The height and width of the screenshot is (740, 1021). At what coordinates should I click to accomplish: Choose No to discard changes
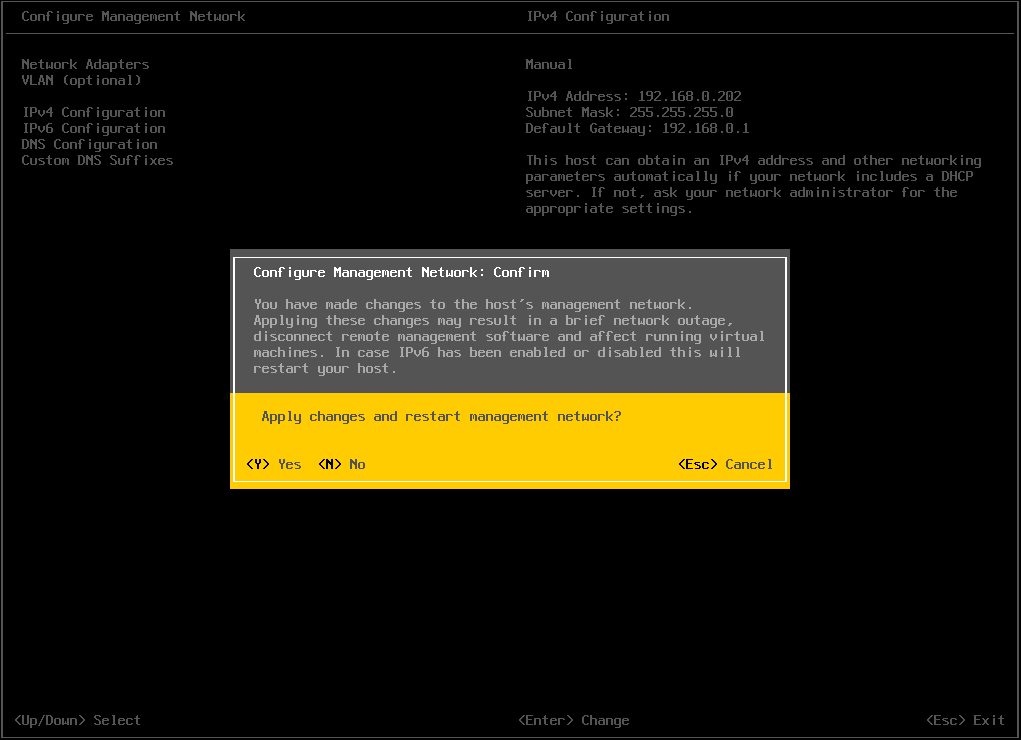[x=342, y=464]
